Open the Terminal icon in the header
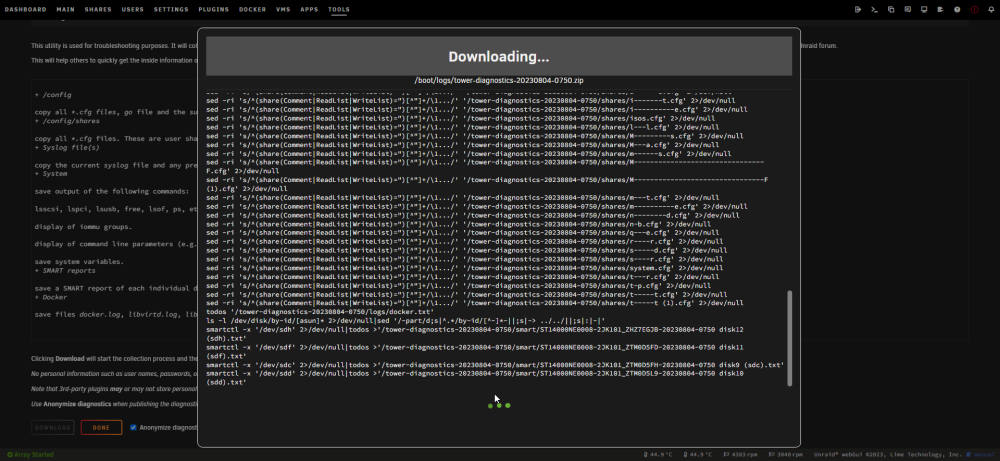The image size is (1000, 461). (x=874, y=10)
